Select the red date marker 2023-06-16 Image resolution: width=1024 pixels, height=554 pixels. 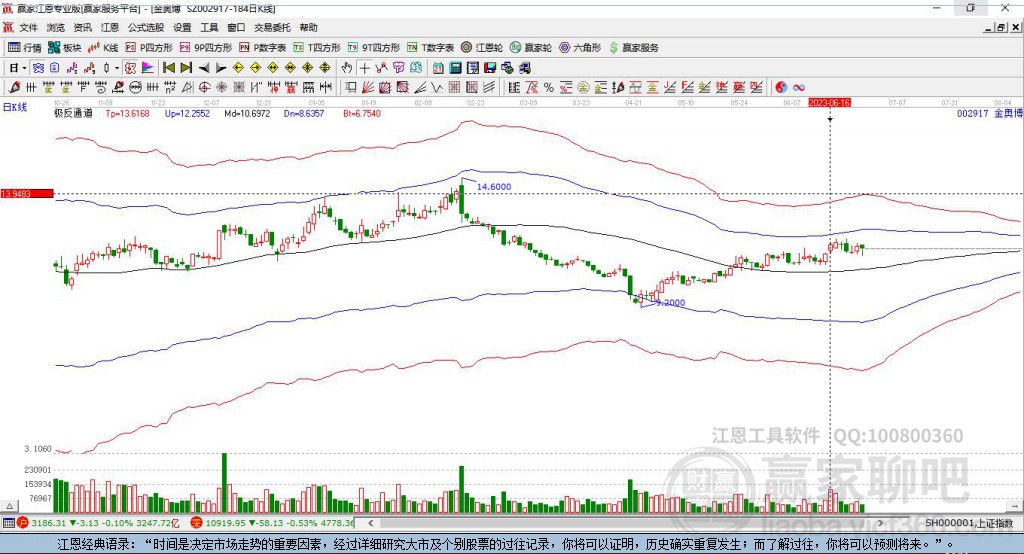pyautogui.click(x=829, y=103)
